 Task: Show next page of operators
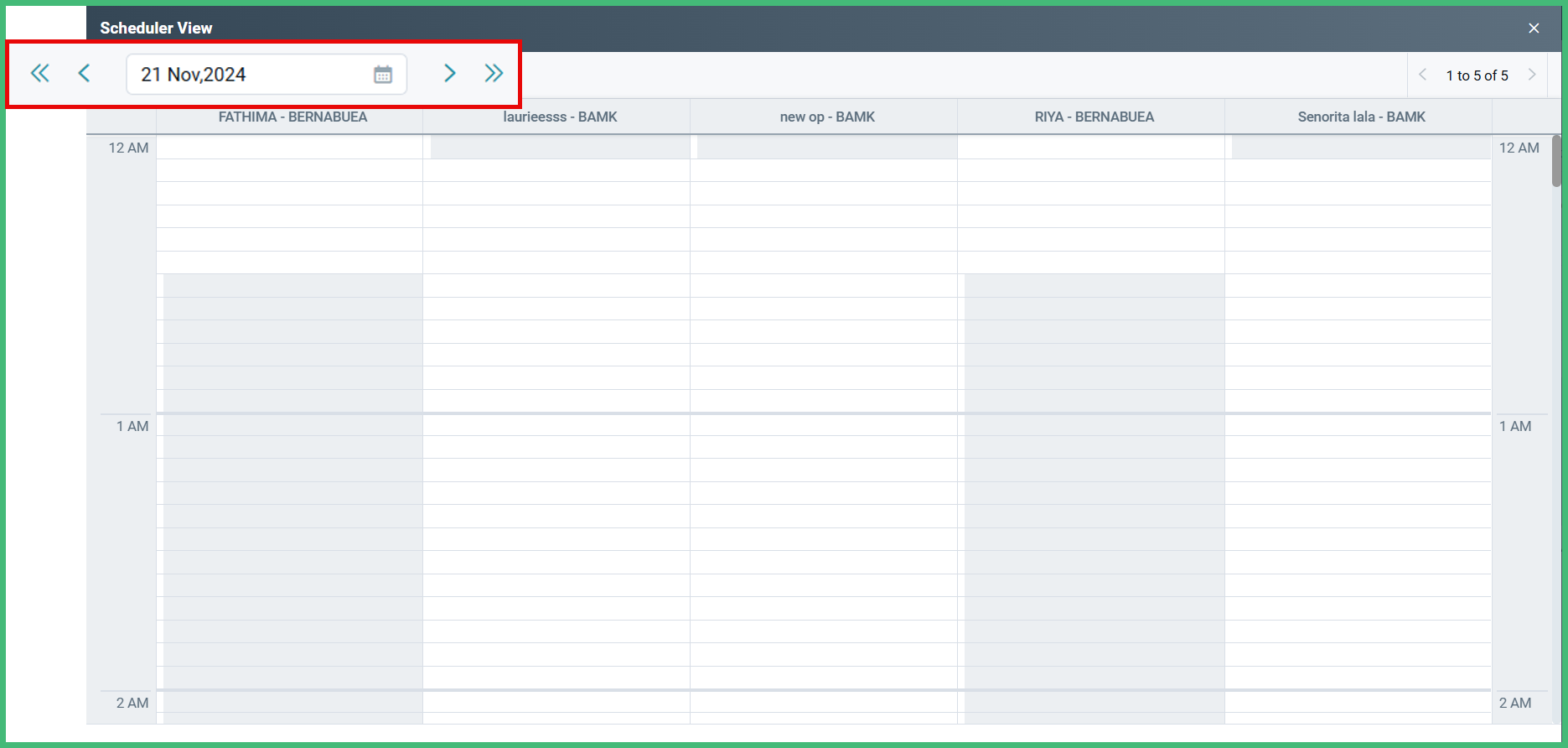click(x=1532, y=75)
